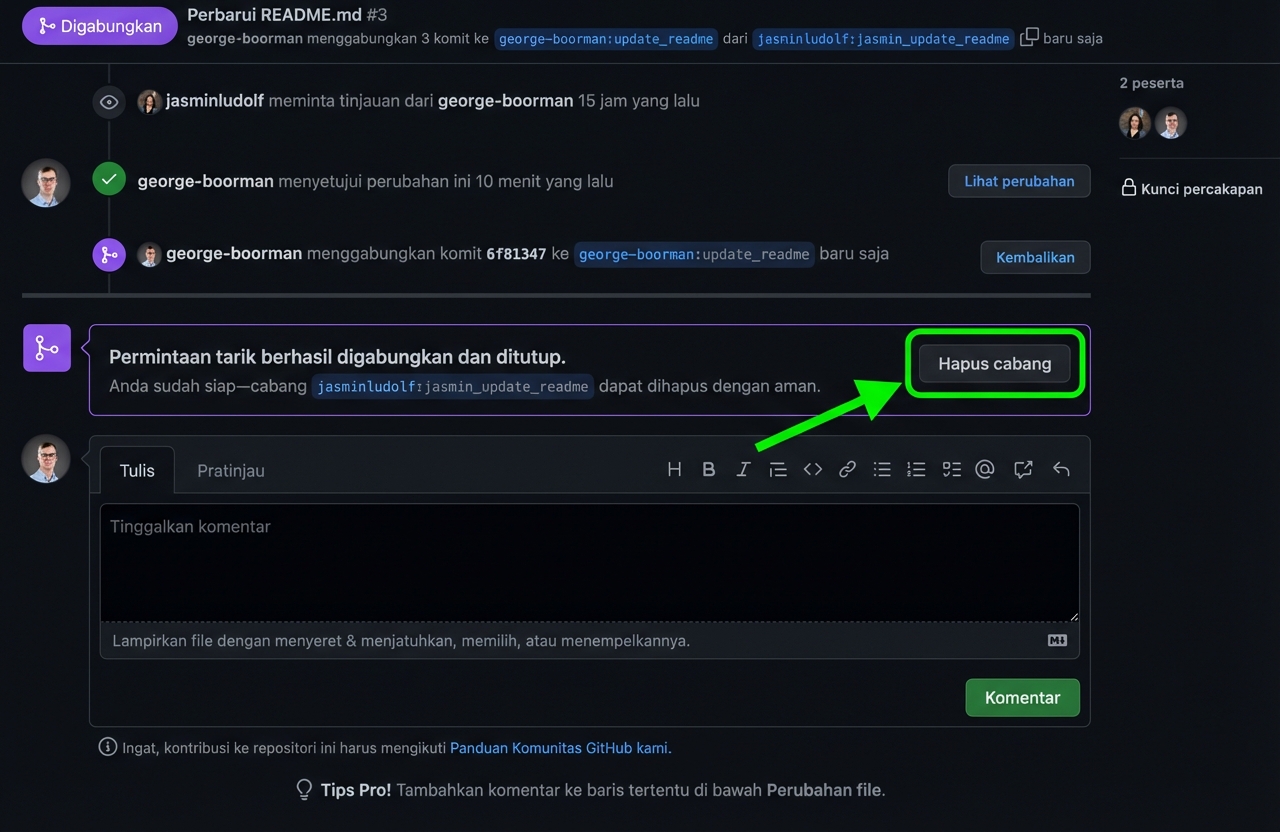Screen dimensions: 1280x832
Task: Click the purple merge icon beside the merged message
Action: pyautogui.click(x=47, y=348)
